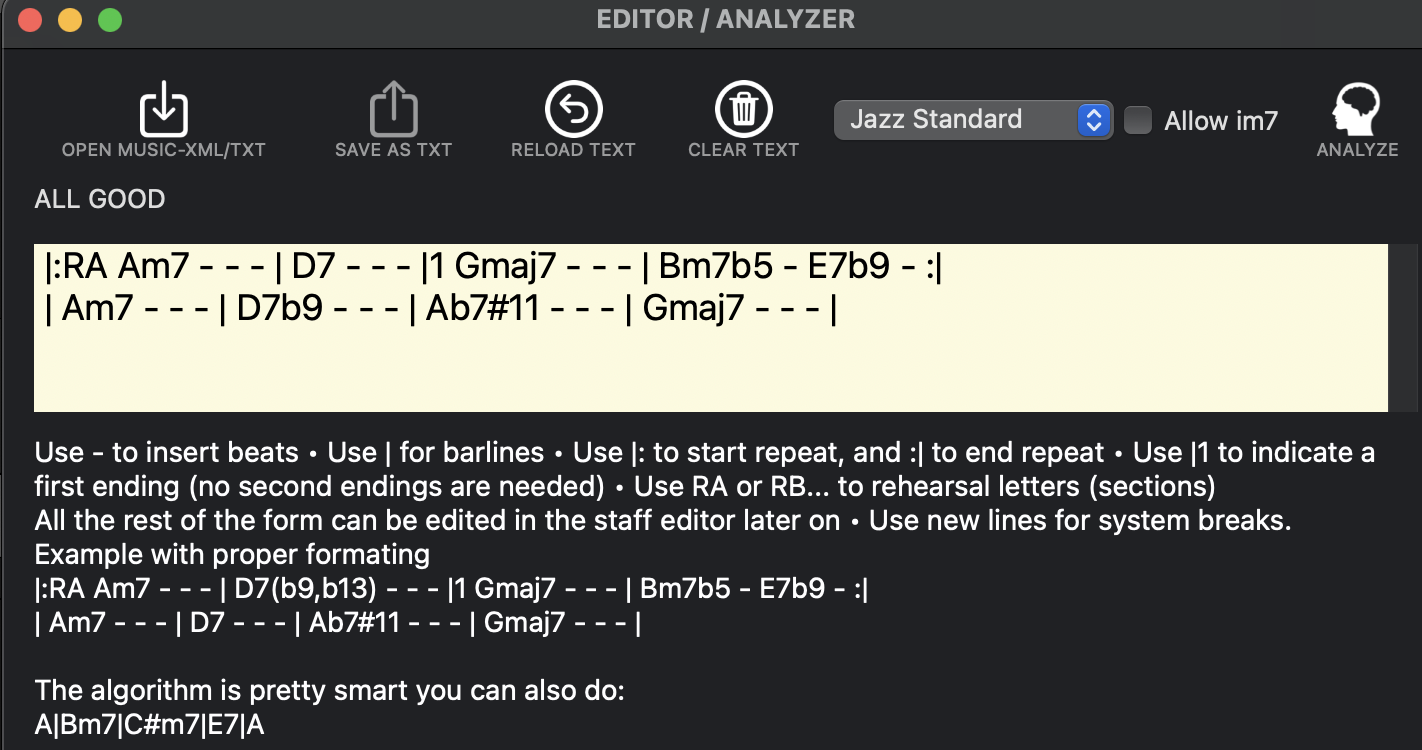Click the Clear Text trash can icon

point(743,109)
